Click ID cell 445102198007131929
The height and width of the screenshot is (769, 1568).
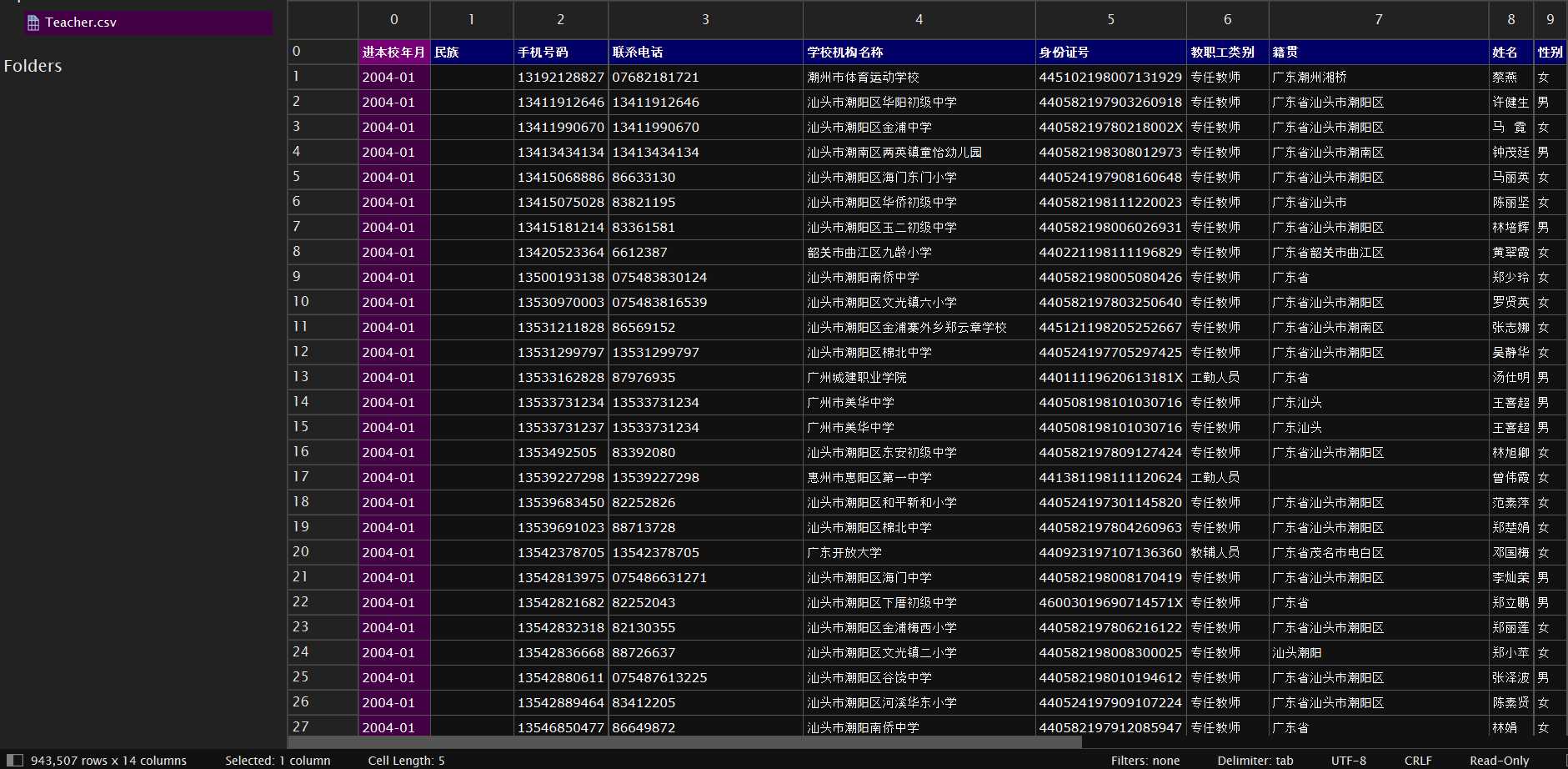coord(1110,77)
